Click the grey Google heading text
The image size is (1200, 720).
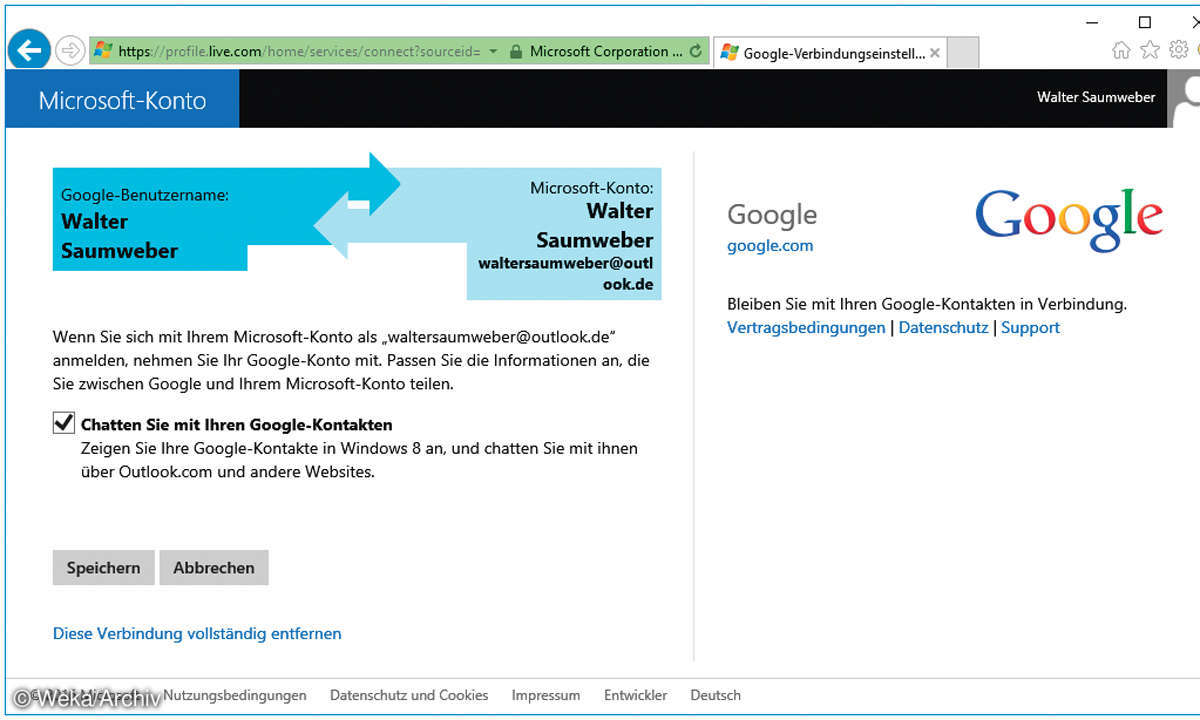pos(772,214)
